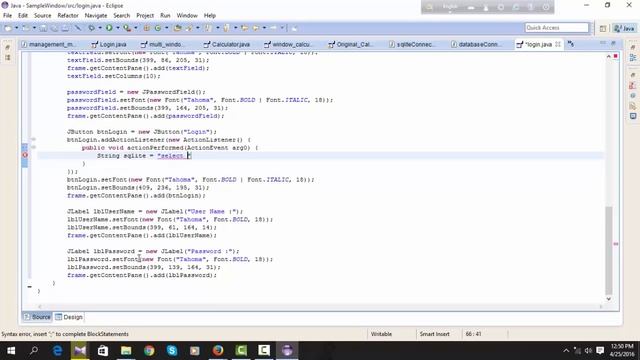
Task: Close the *login.java editor tab
Action: pos(558,44)
